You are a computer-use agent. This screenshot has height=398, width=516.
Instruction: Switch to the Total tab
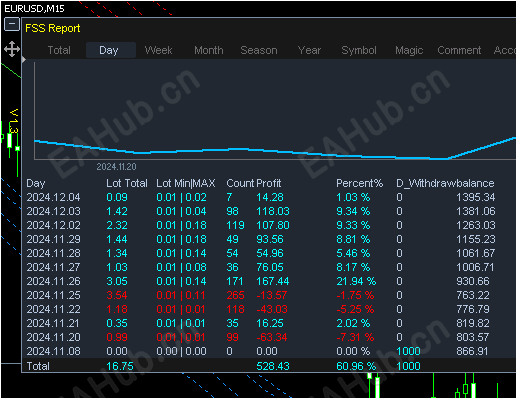point(59,50)
